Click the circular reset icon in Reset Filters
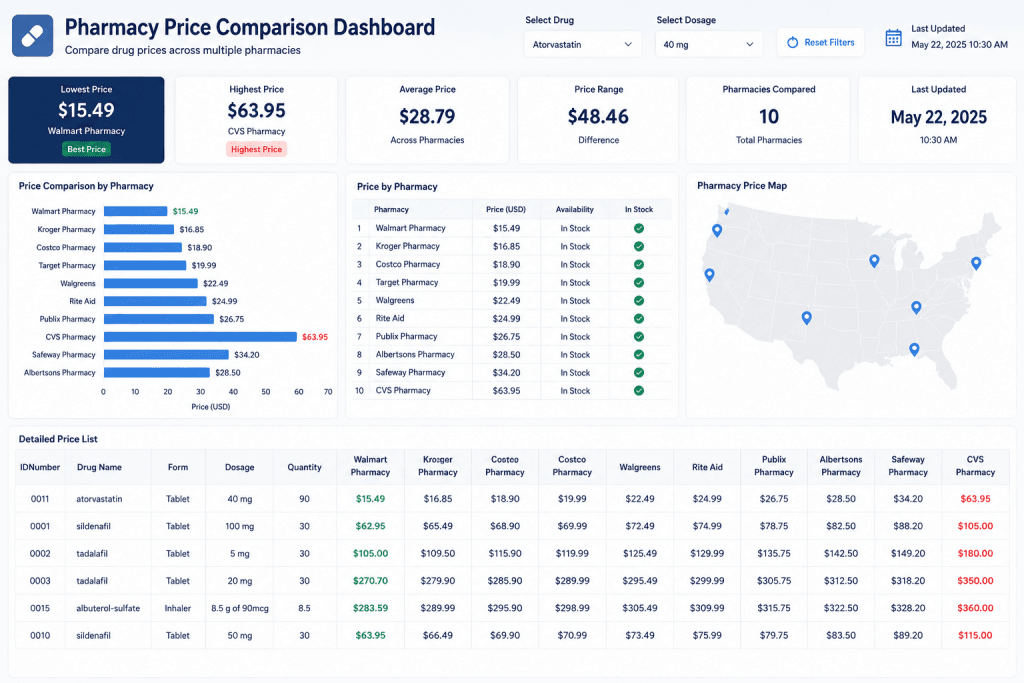 [x=792, y=42]
